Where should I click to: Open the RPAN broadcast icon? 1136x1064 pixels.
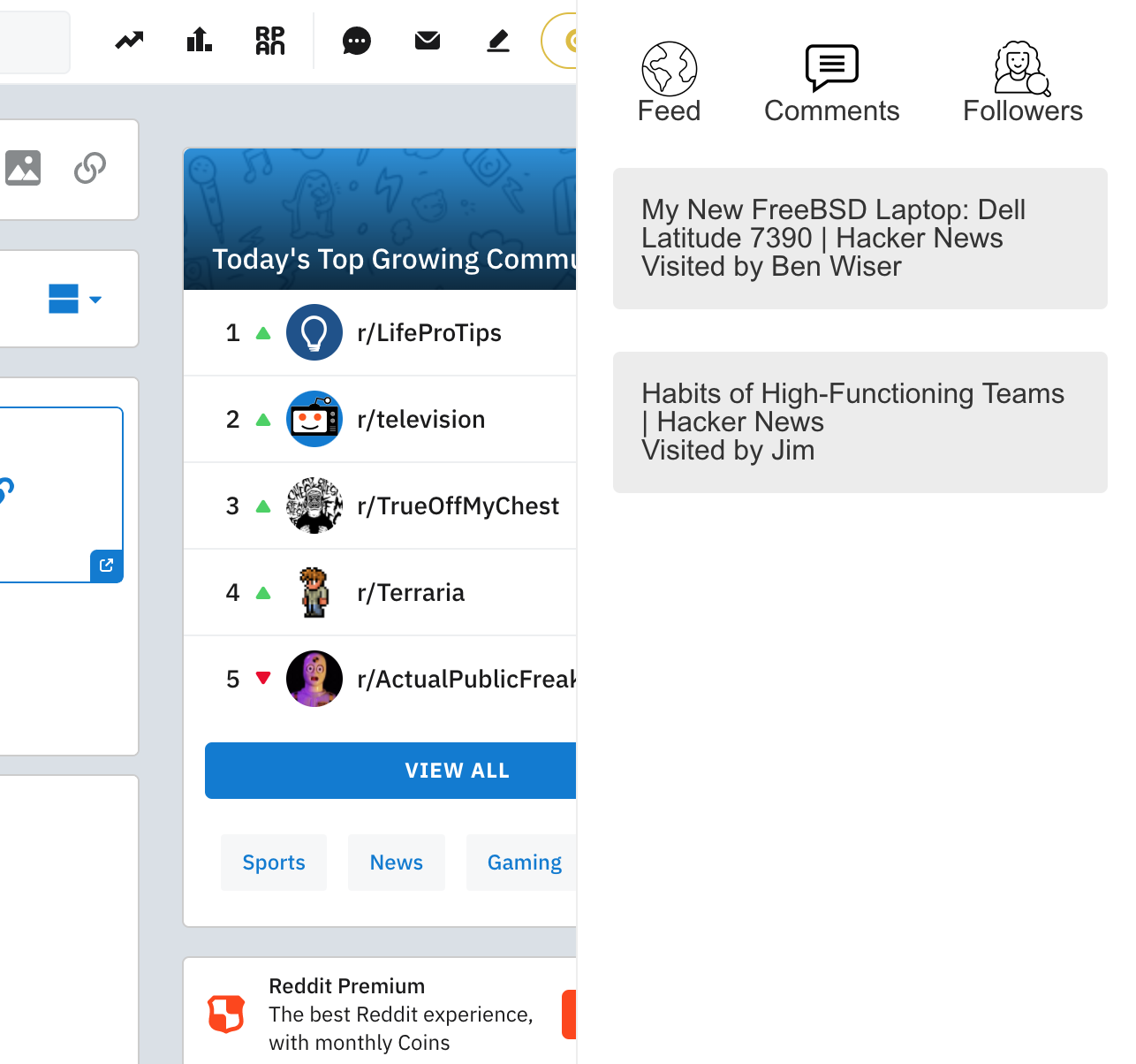pyautogui.click(x=270, y=41)
